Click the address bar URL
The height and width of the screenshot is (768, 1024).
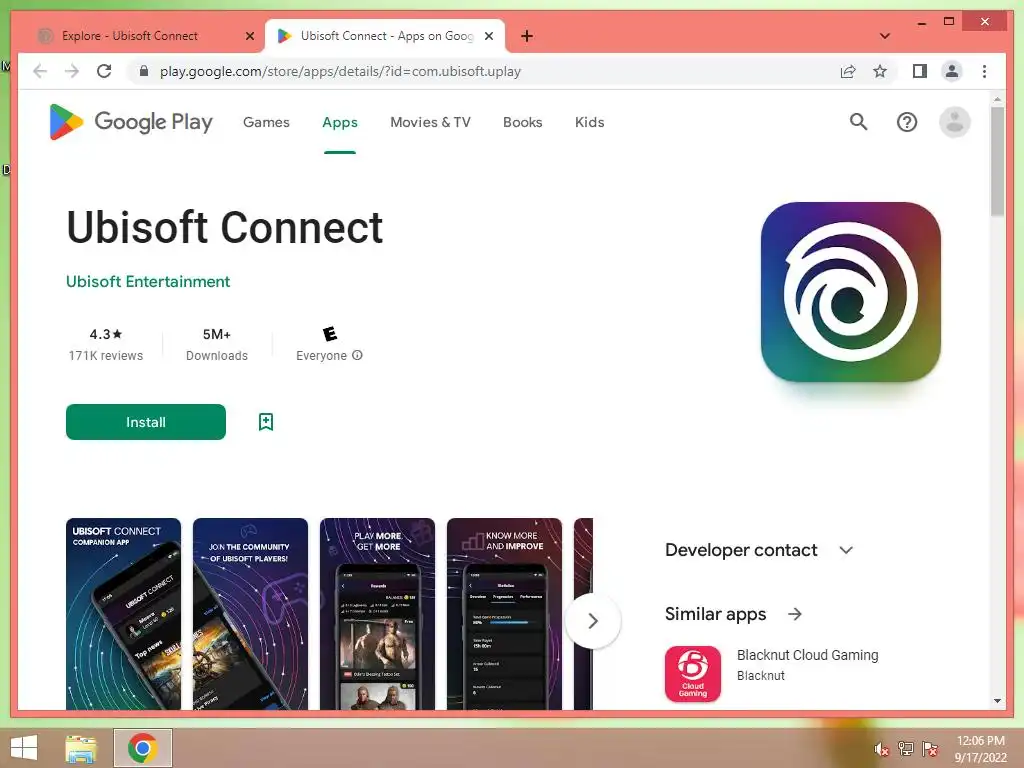(340, 71)
